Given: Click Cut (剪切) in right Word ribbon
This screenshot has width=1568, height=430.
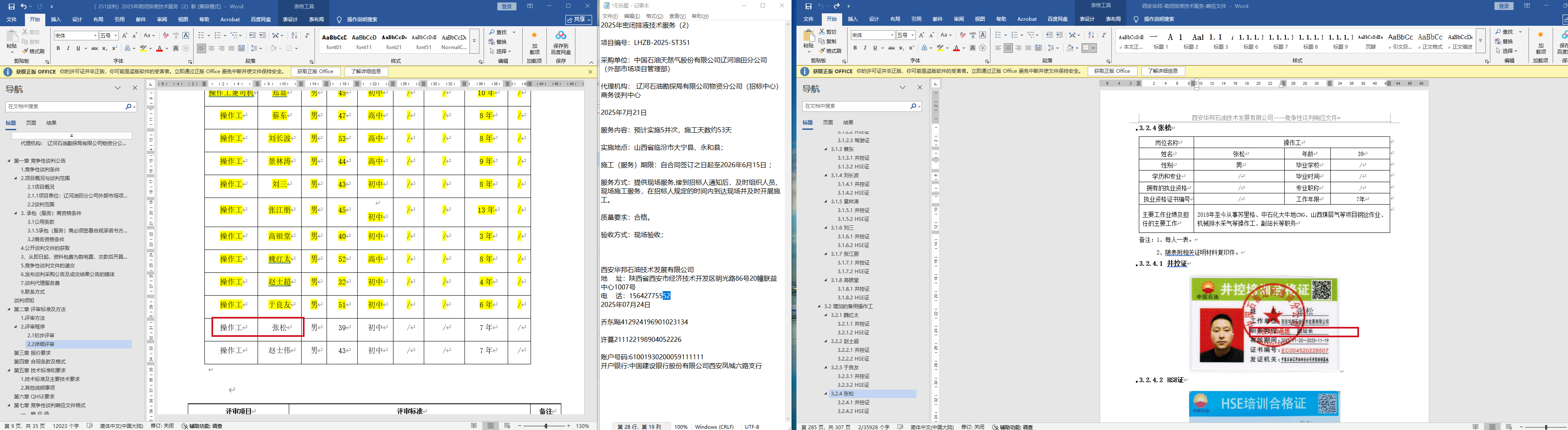Looking at the screenshot, I should click(828, 32).
